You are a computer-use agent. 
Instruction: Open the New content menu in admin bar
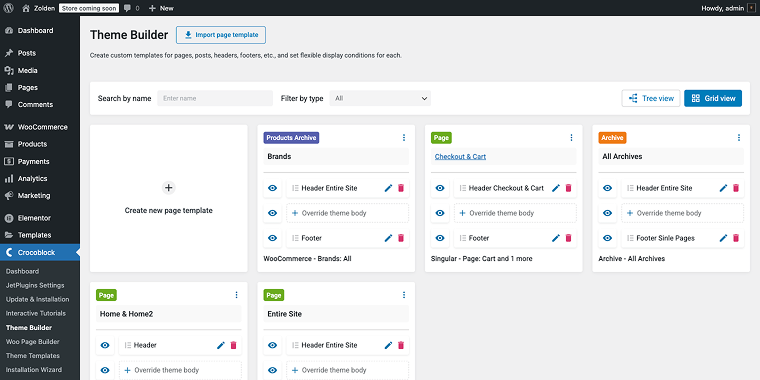tap(161, 8)
